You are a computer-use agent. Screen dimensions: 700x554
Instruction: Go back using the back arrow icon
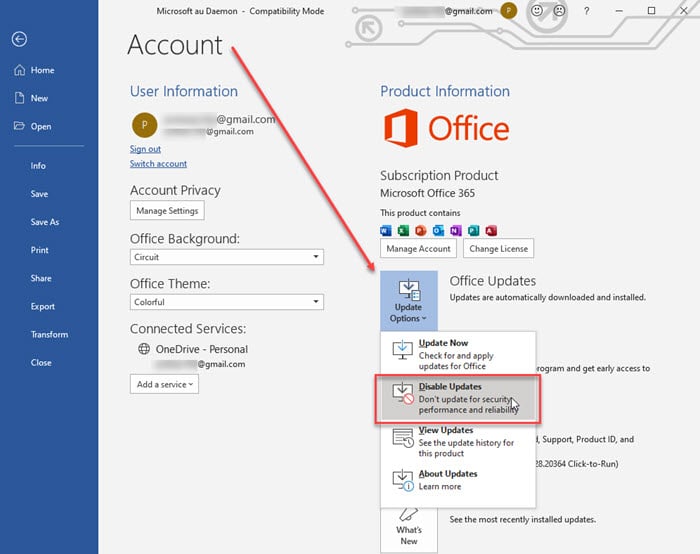point(19,39)
